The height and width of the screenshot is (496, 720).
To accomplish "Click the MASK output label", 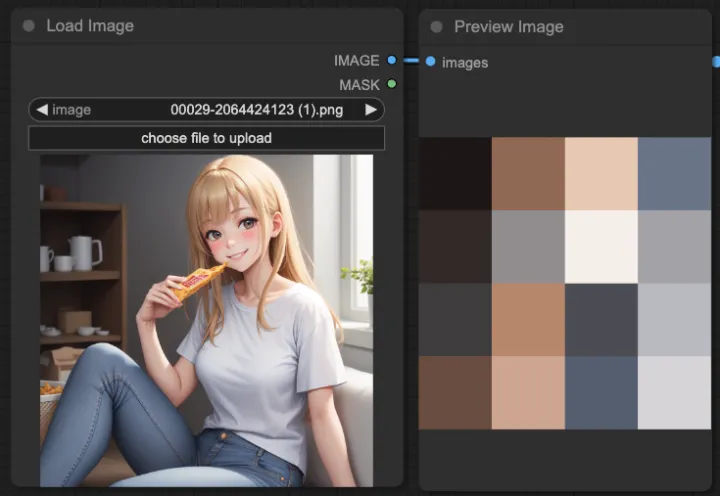I will click(360, 85).
